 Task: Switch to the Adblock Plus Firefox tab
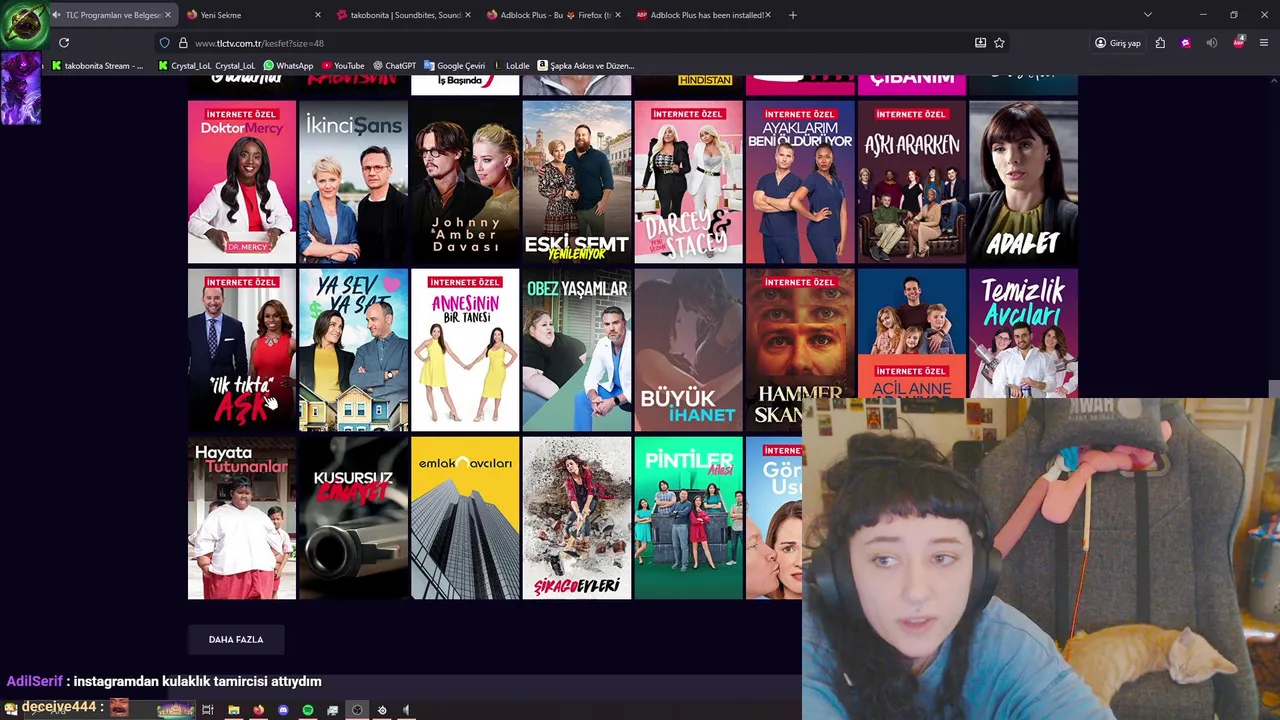(553, 15)
